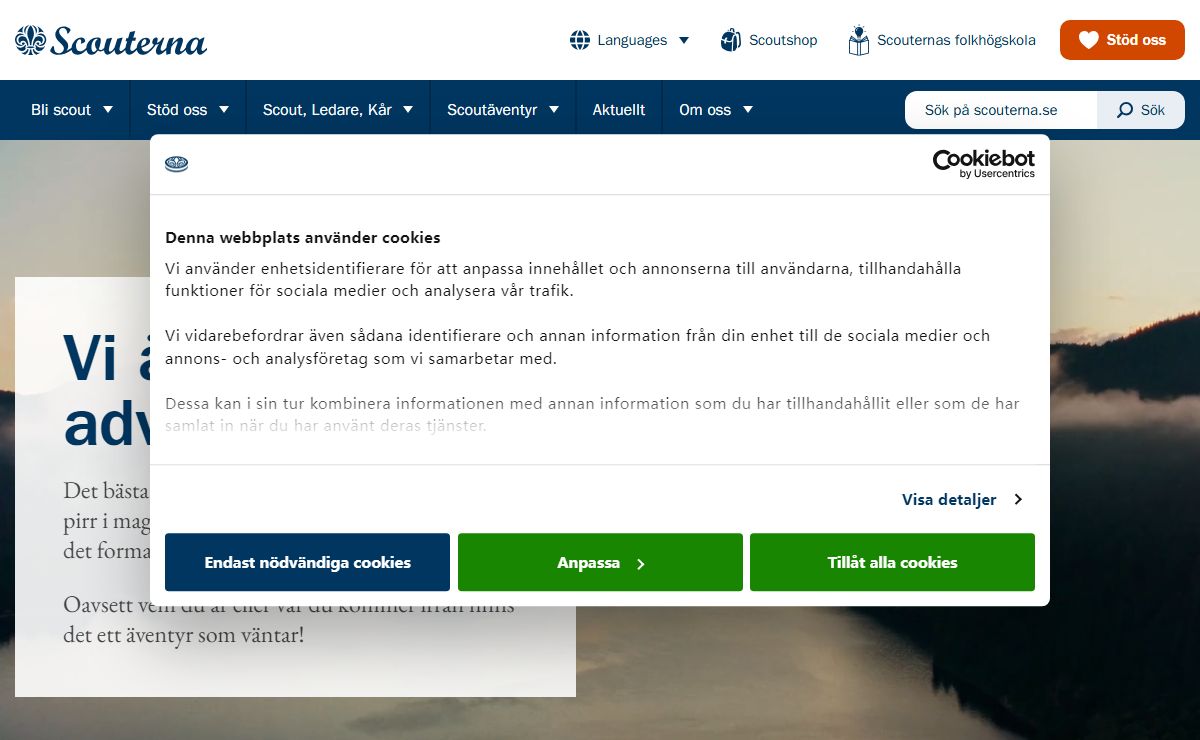Screen dimensions: 1200x740
Task: Click the heart icon in Stöd oss button
Action: tap(1088, 40)
